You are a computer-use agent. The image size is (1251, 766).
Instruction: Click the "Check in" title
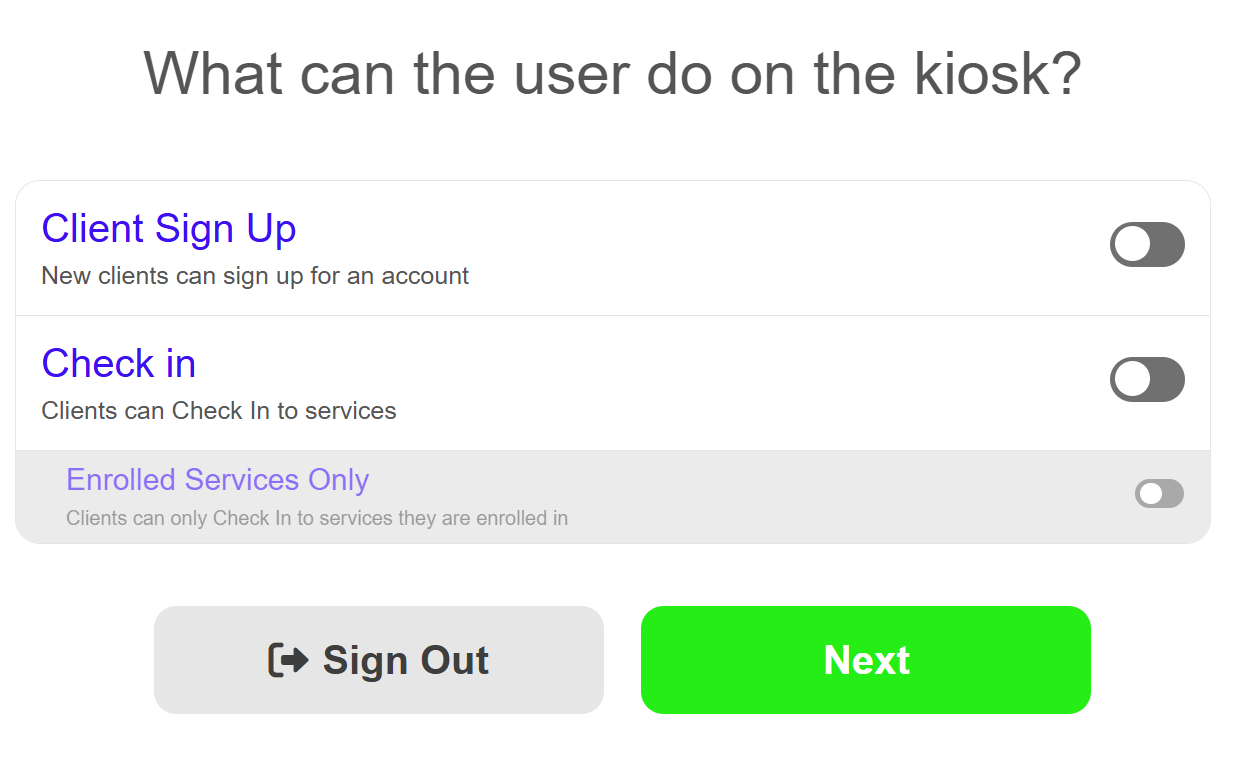pos(119,363)
